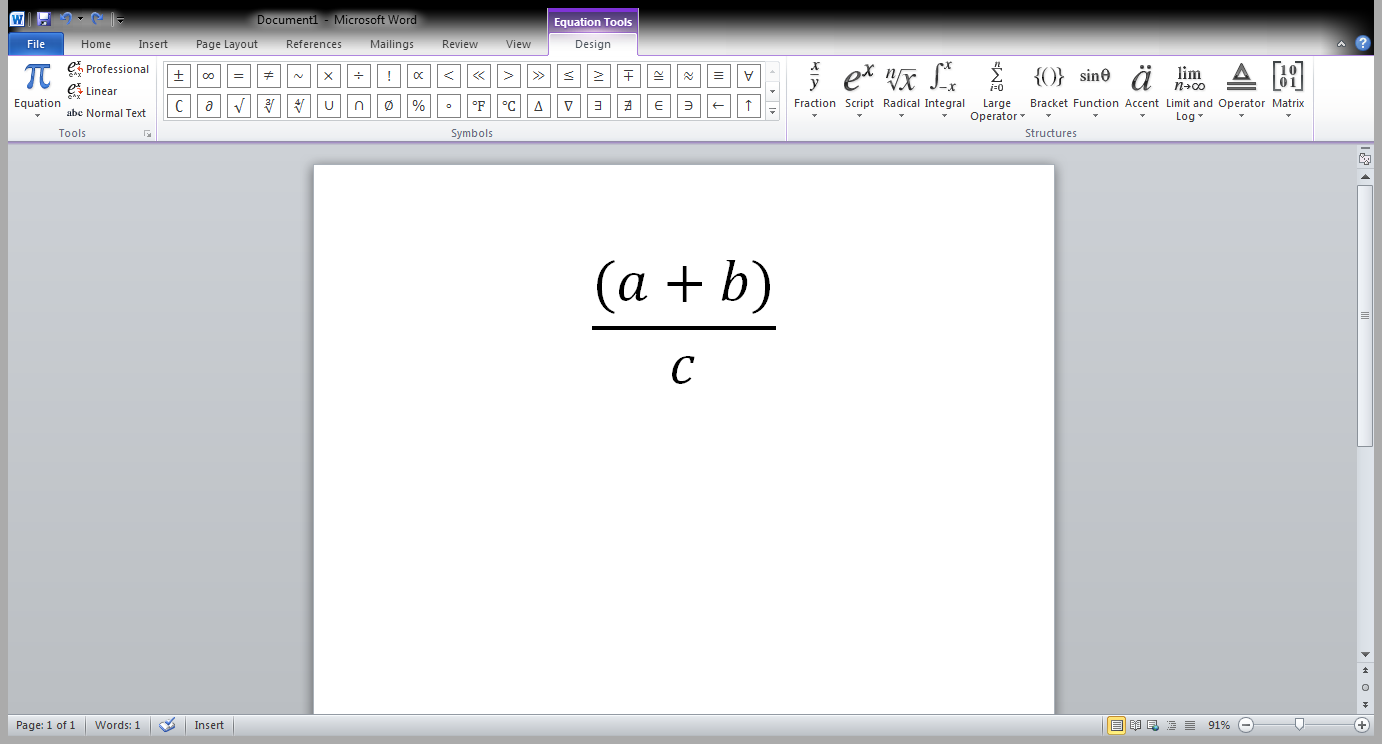Screen dimensions: 1382x744
Task: Expand the symbols gallery with More arrow
Action: [x=771, y=112]
